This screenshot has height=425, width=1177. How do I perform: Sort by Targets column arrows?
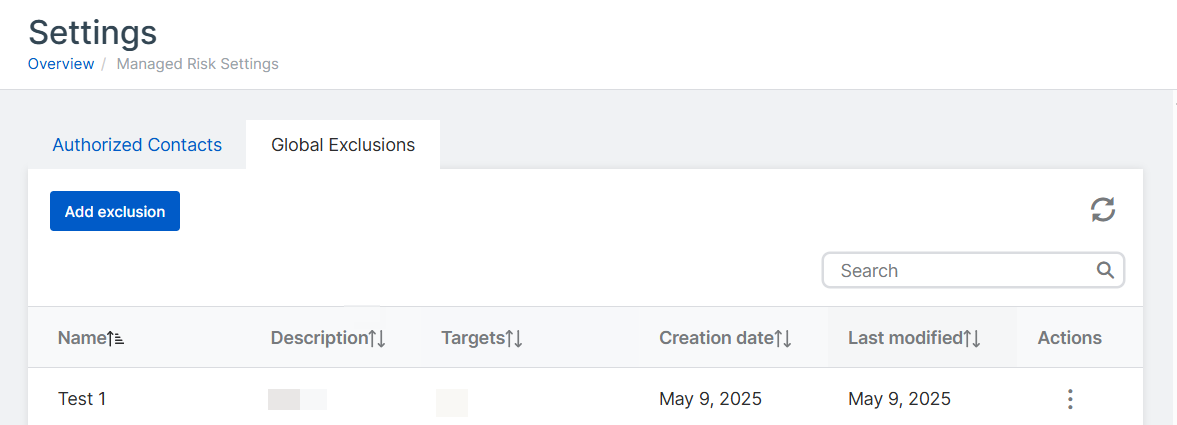pyautogui.click(x=514, y=339)
